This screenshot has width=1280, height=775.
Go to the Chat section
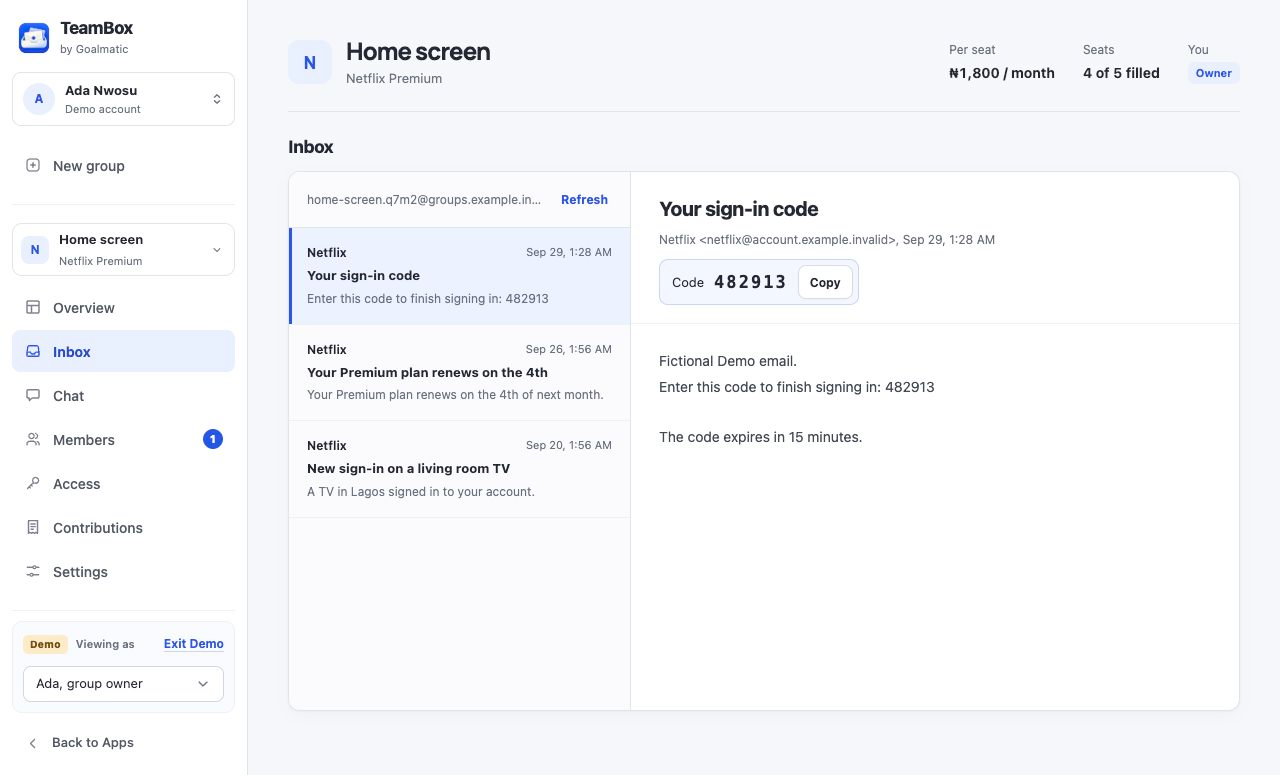pyautogui.click(x=123, y=395)
